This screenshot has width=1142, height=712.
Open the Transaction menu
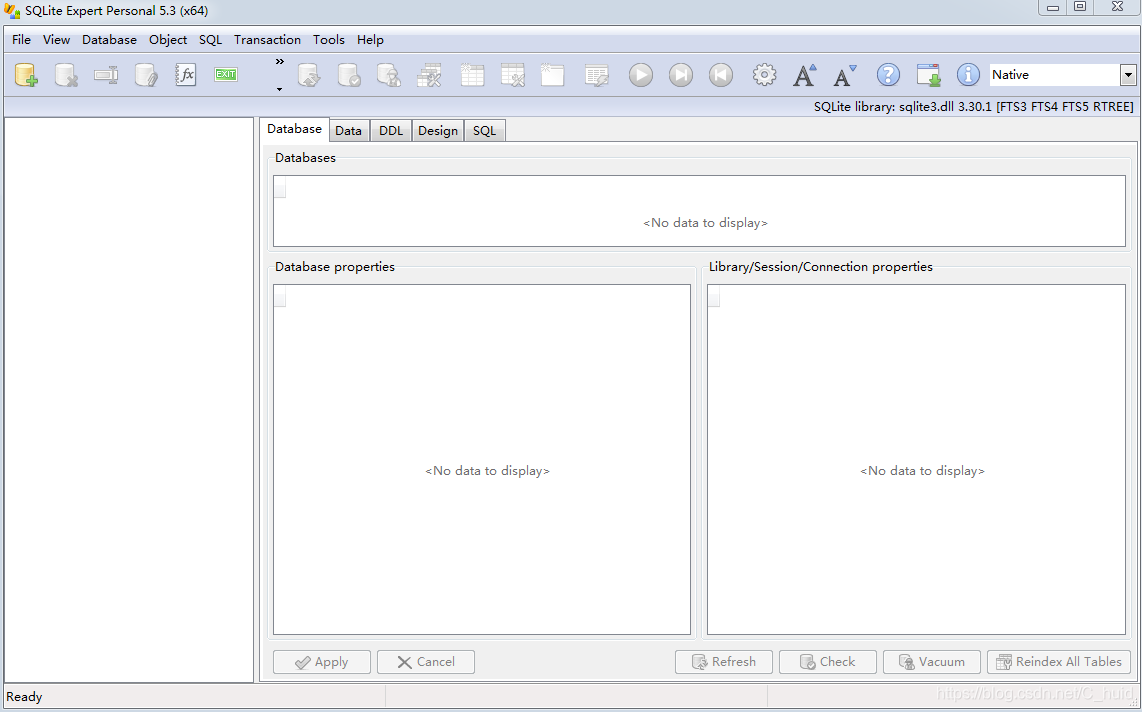(x=267, y=40)
